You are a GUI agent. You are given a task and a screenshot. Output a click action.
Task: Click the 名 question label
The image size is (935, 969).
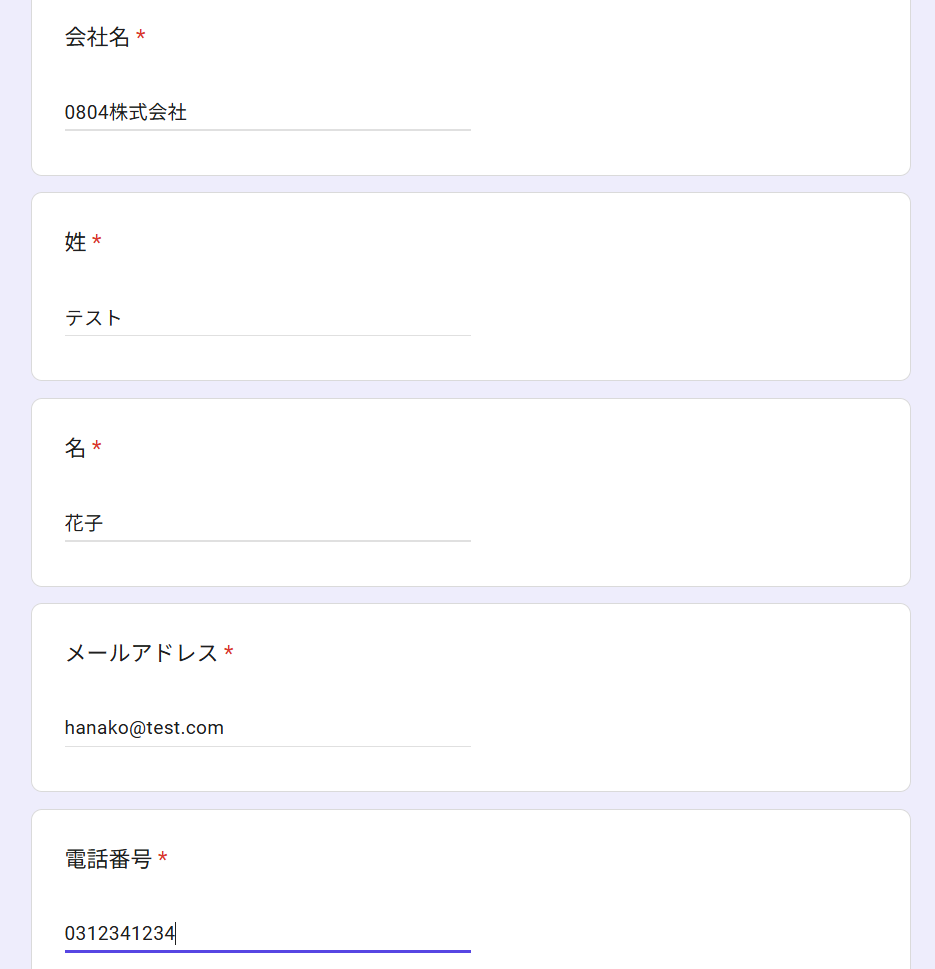tap(75, 447)
